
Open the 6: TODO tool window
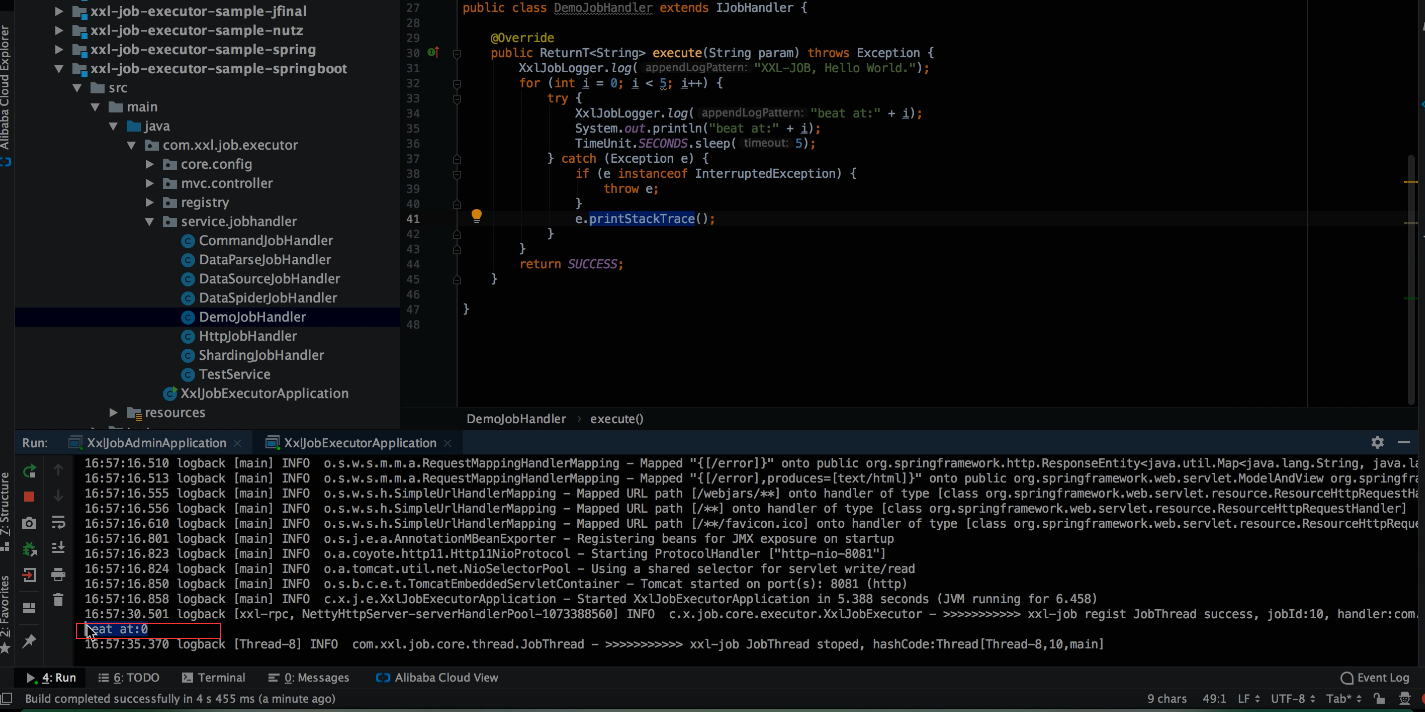(x=127, y=677)
